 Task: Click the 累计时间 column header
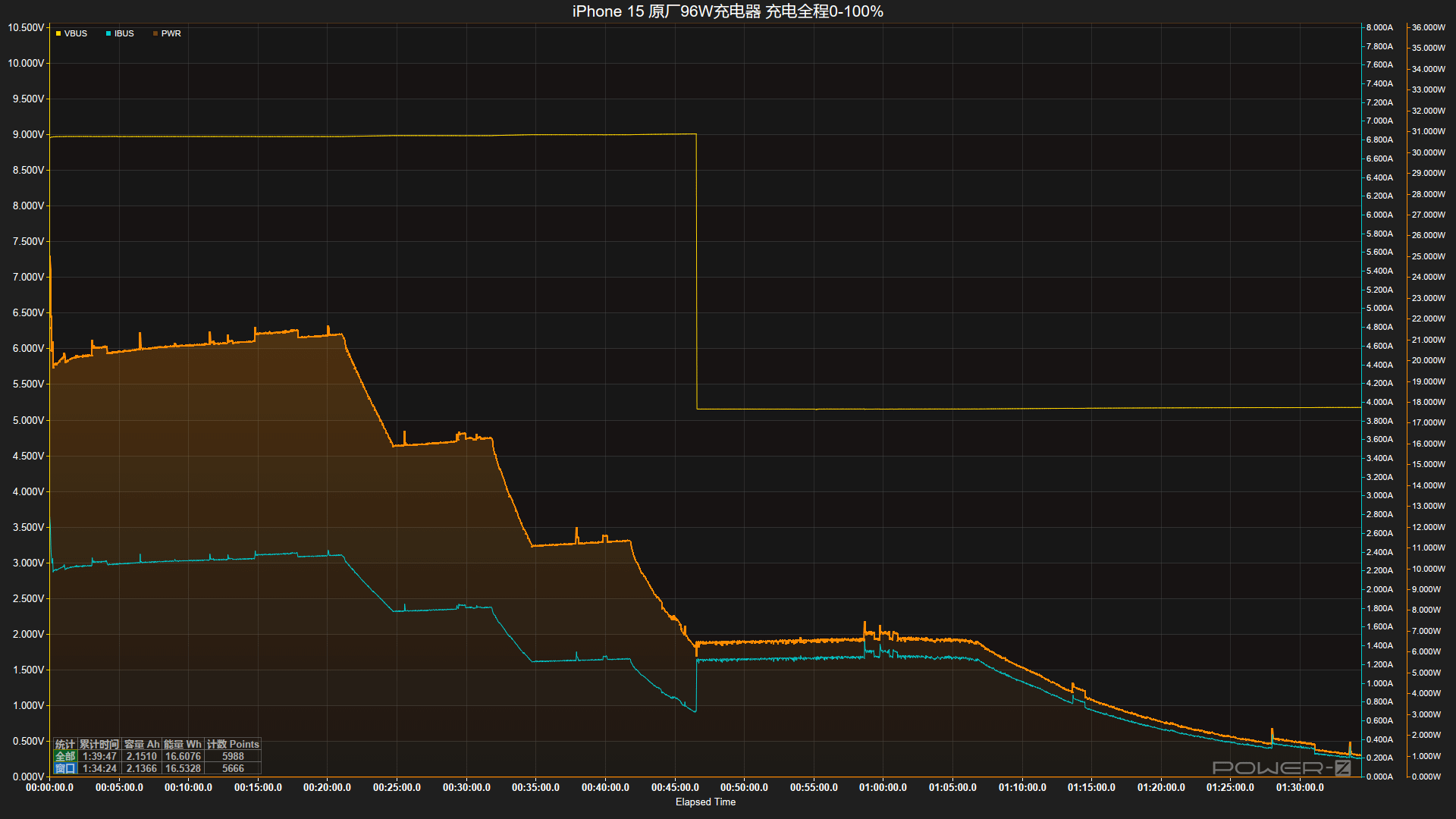click(99, 744)
